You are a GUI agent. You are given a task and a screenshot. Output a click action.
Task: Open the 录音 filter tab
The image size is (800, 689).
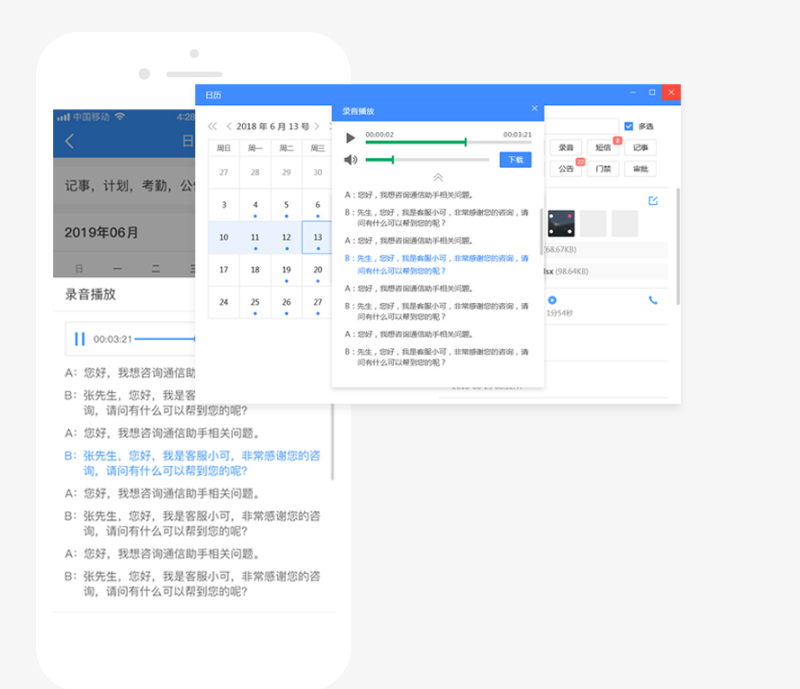pyautogui.click(x=565, y=147)
